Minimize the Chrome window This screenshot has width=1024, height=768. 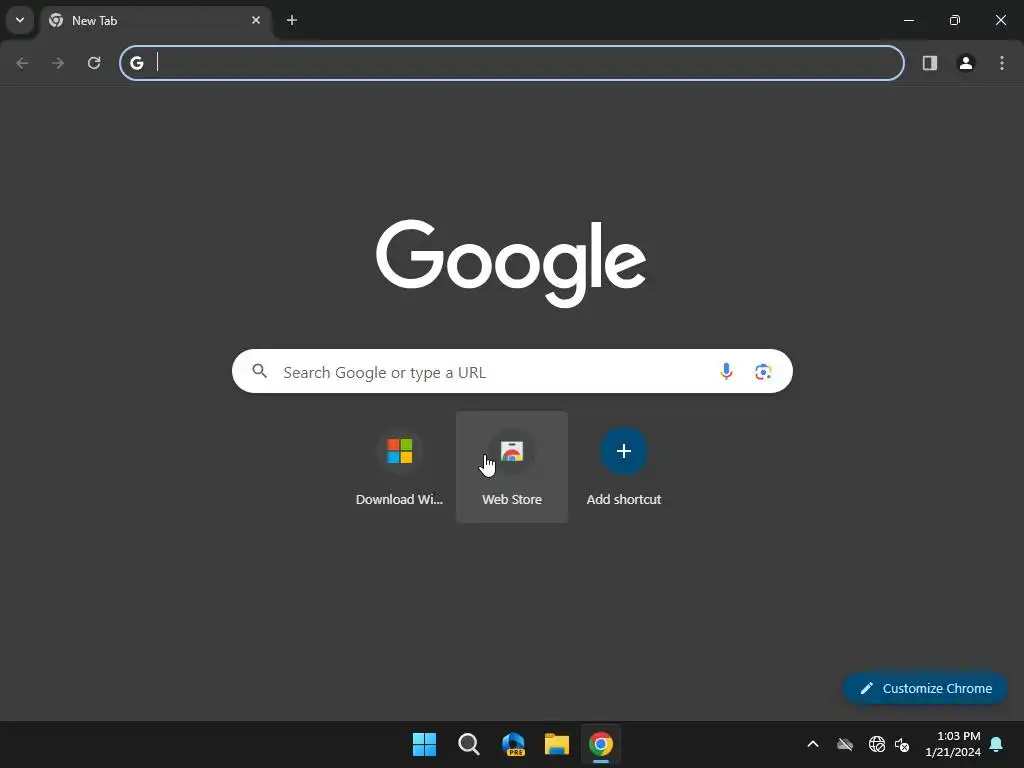point(908,20)
